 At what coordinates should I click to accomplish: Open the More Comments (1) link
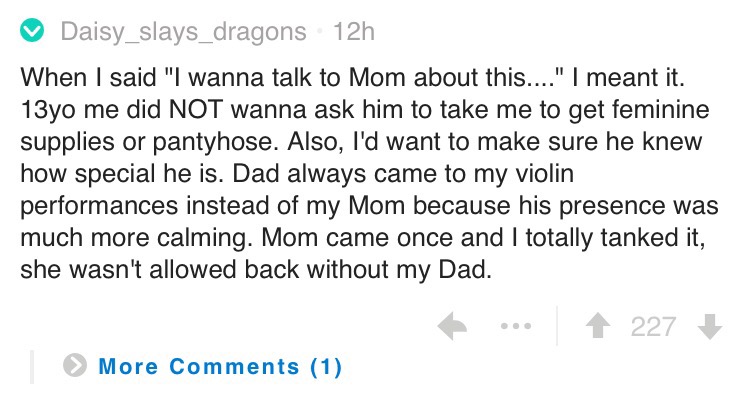point(220,367)
